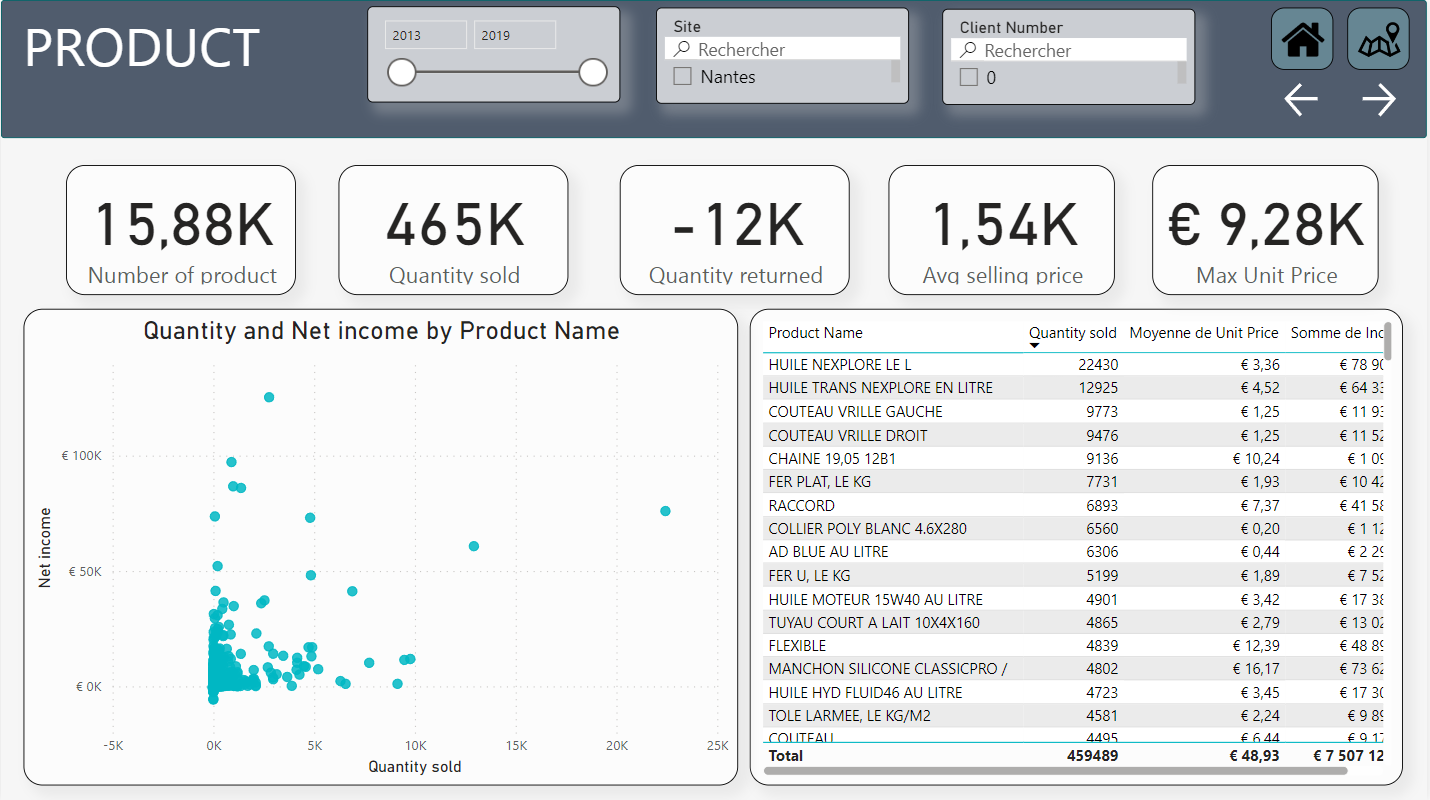The height and width of the screenshot is (800, 1430).
Task: Select the HUILE NEXPLORE LE L row
Action: pyautogui.click(x=1075, y=364)
